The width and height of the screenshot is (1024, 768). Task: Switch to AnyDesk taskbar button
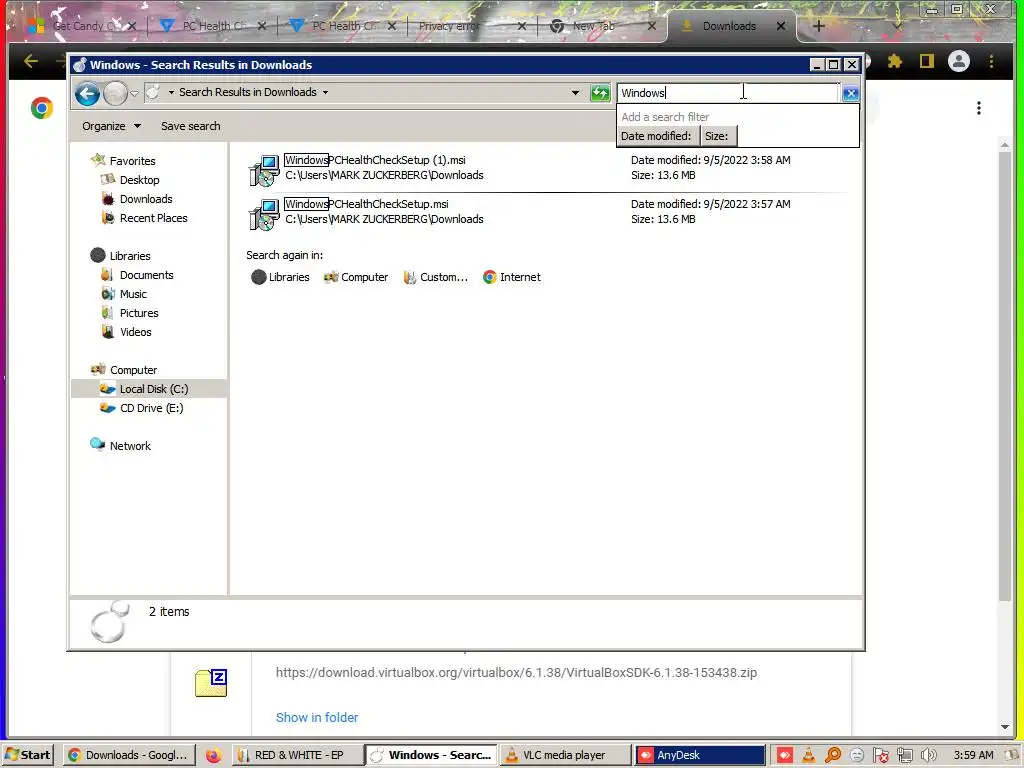[699, 755]
